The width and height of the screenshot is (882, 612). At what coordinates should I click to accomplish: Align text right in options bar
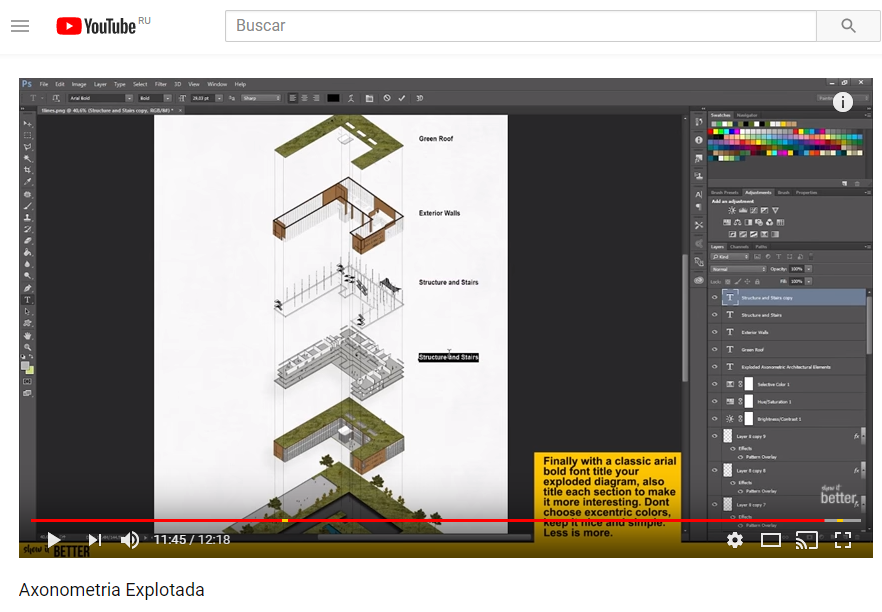(316, 98)
